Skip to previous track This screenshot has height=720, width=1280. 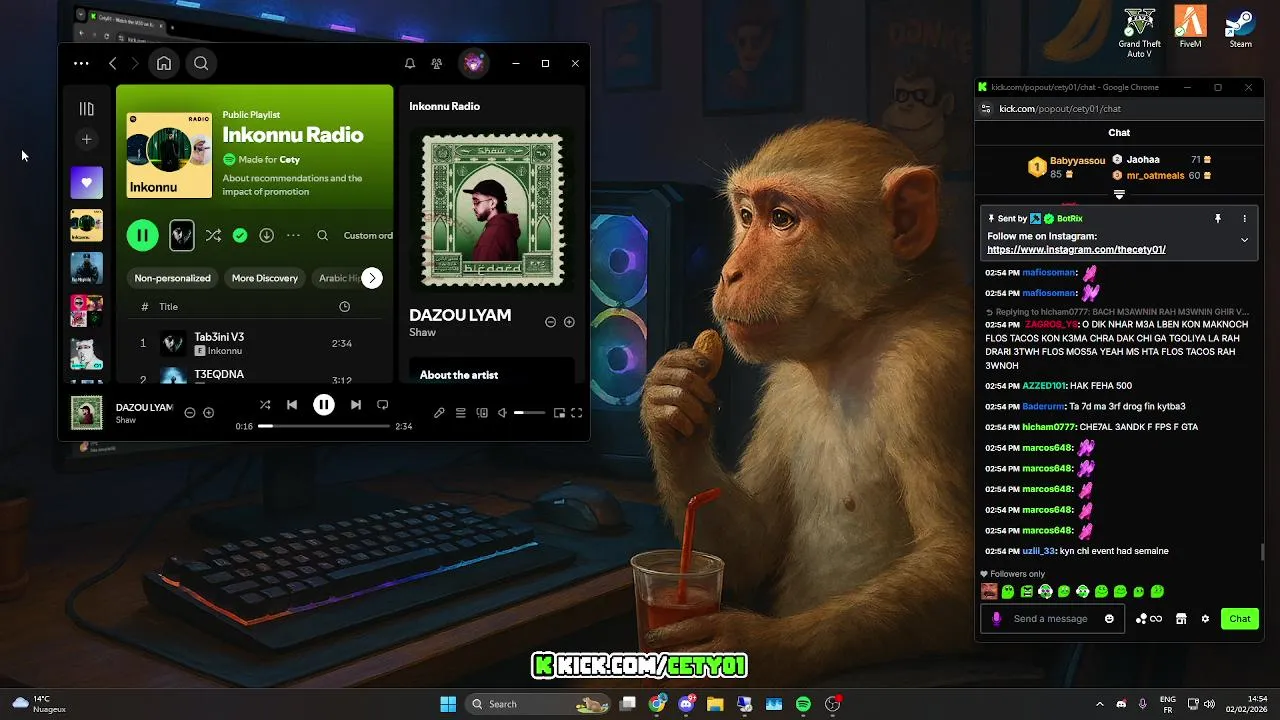pyautogui.click(x=292, y=405)
